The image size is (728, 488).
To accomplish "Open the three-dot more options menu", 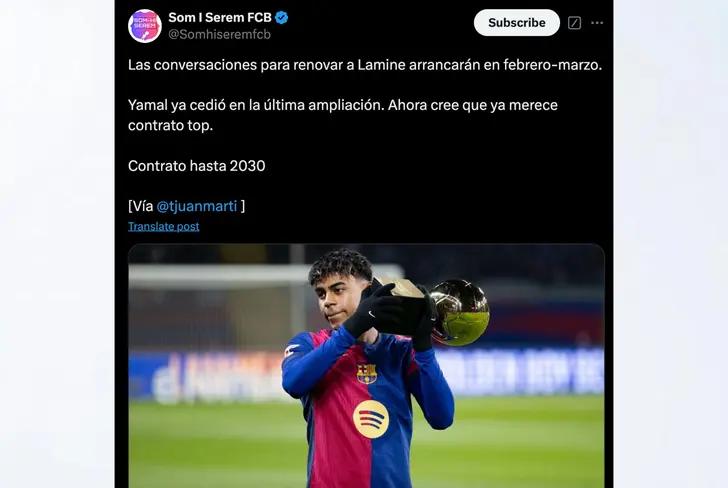I will click(x=597, y=23).
